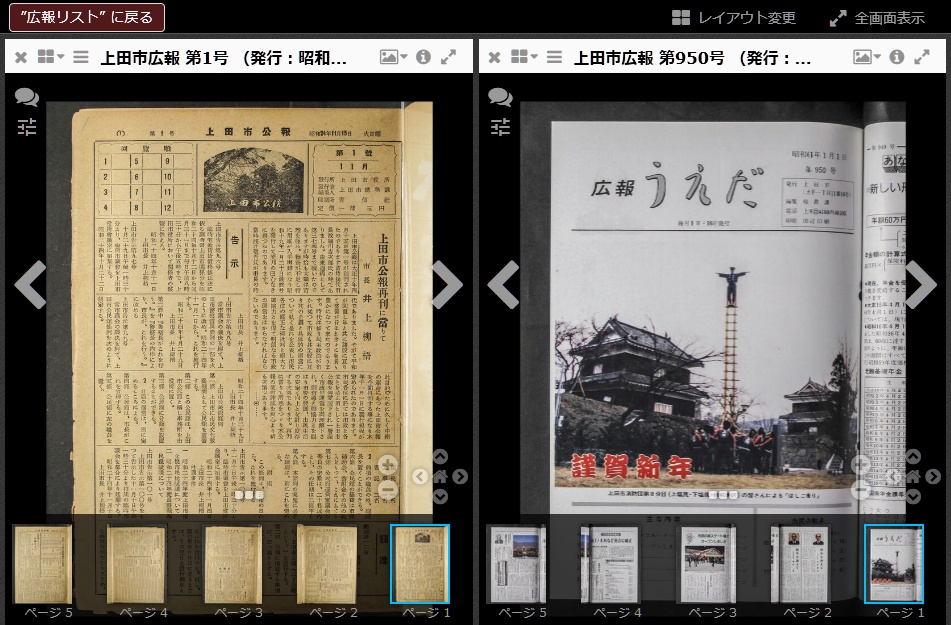Image resolution: width=951 pixels, height=625 pixels.
Task: Expand 第1号 window to fullscreen
Action: point(448,57)
